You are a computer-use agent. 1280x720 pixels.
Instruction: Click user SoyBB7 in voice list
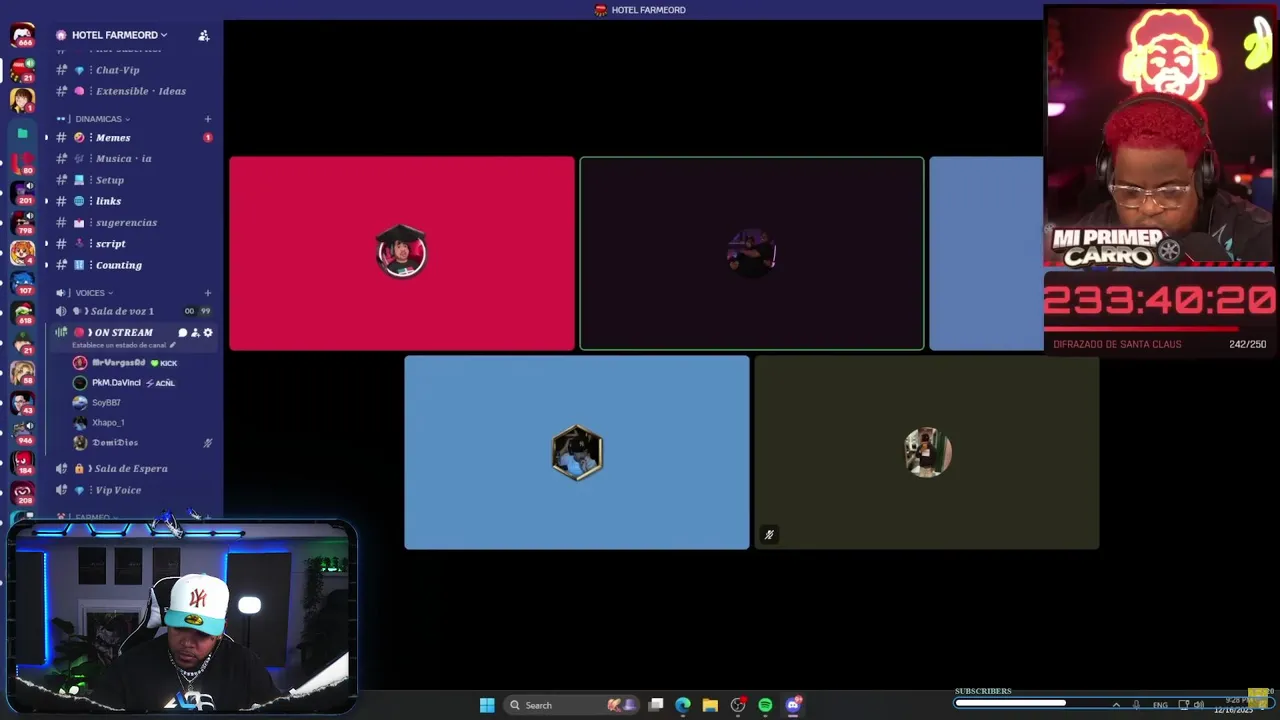click(x=106, y=403)
